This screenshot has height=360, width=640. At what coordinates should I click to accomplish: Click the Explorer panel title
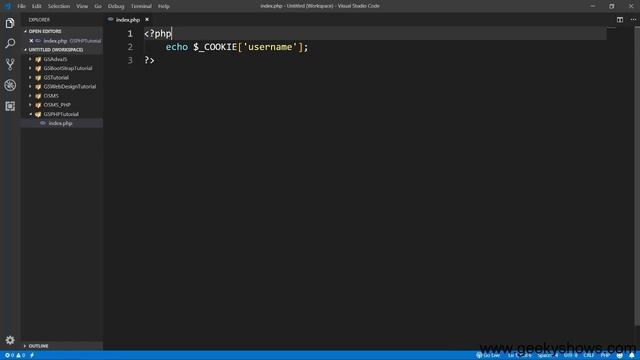pos(39,20)
